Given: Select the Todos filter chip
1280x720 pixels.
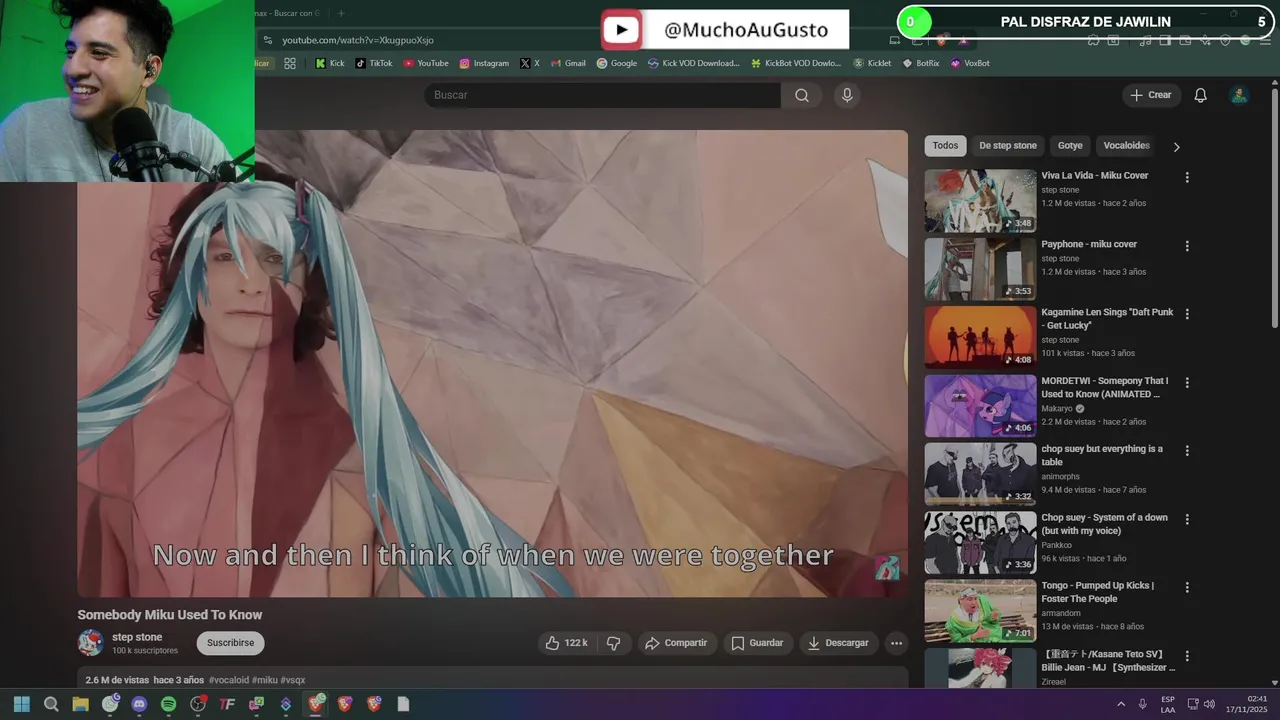Looking at the screenshot, I should (945, 146).
